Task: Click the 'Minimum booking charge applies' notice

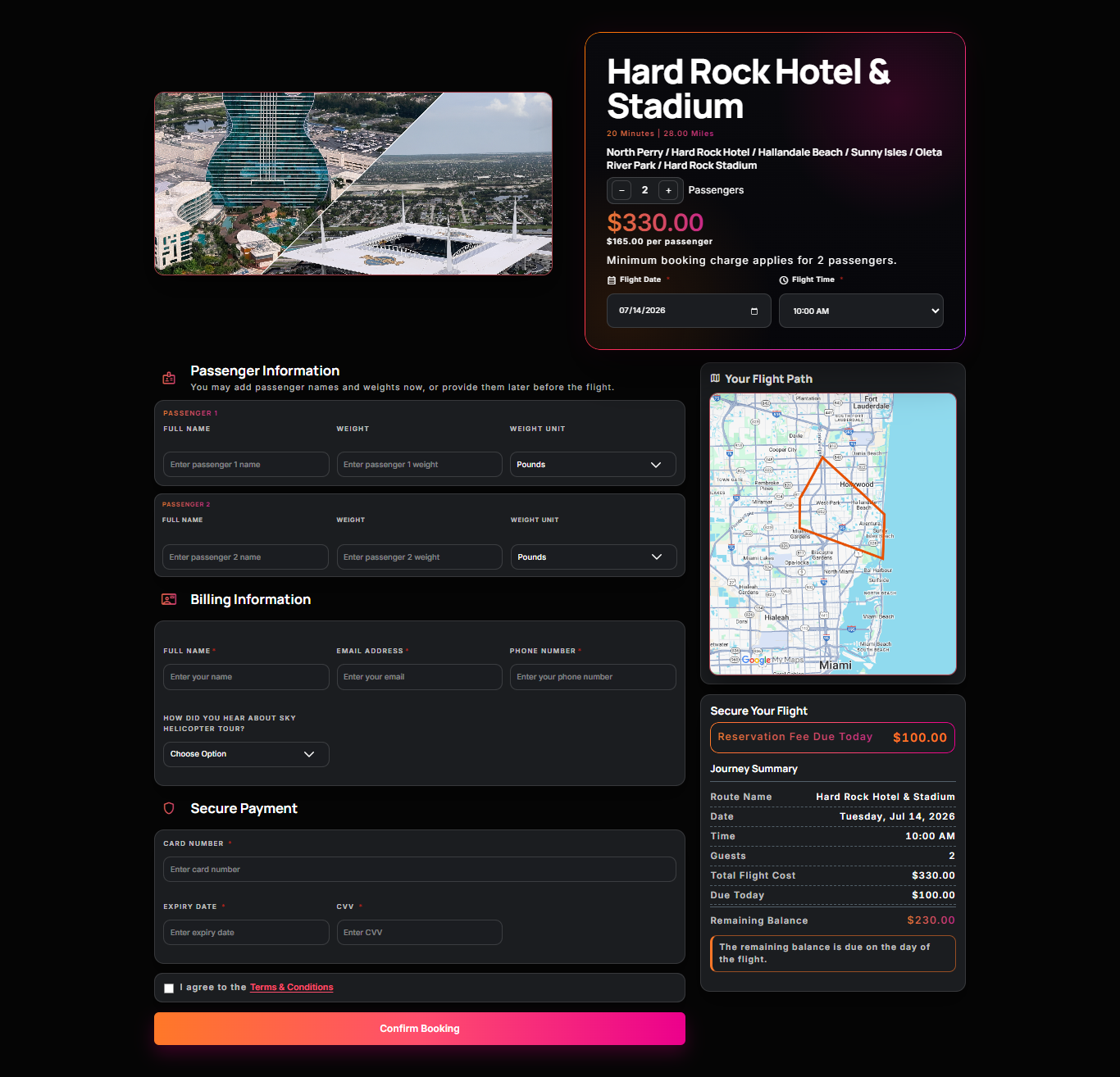Action: click(752, 261)
